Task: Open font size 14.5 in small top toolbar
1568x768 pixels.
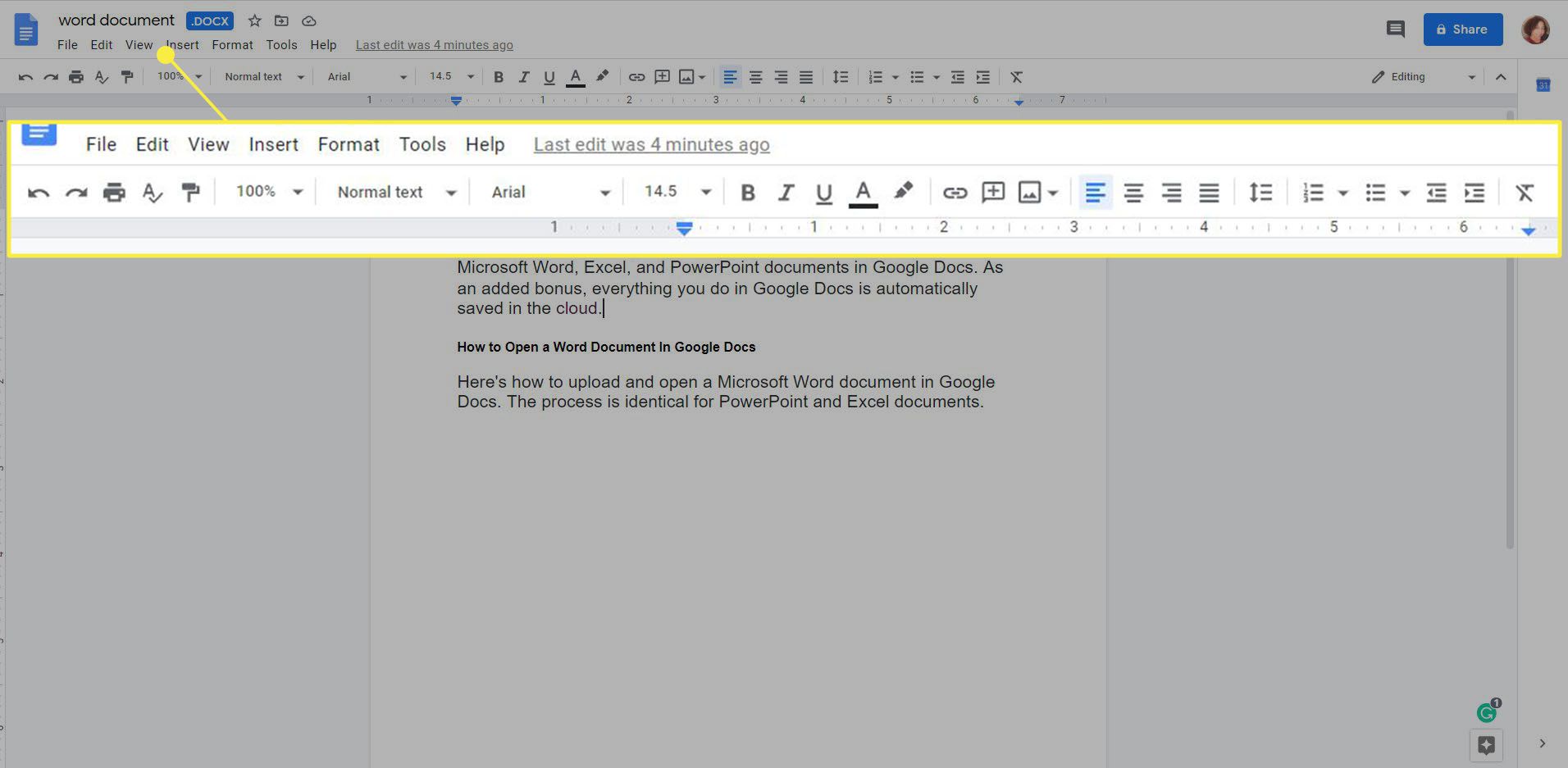Action: click(x=451, y=76)
